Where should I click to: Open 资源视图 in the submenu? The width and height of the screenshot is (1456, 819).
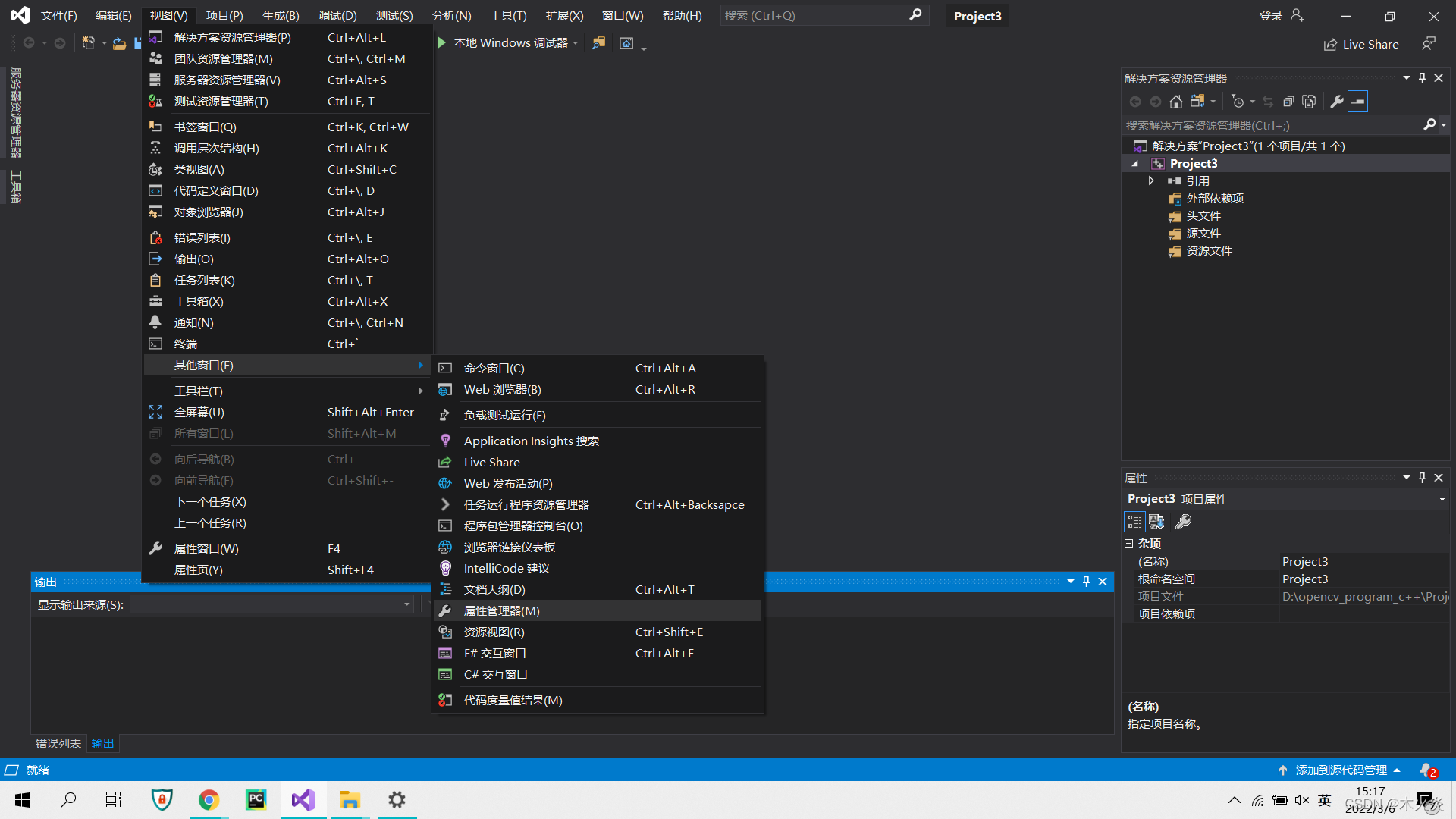click(598, 632)
